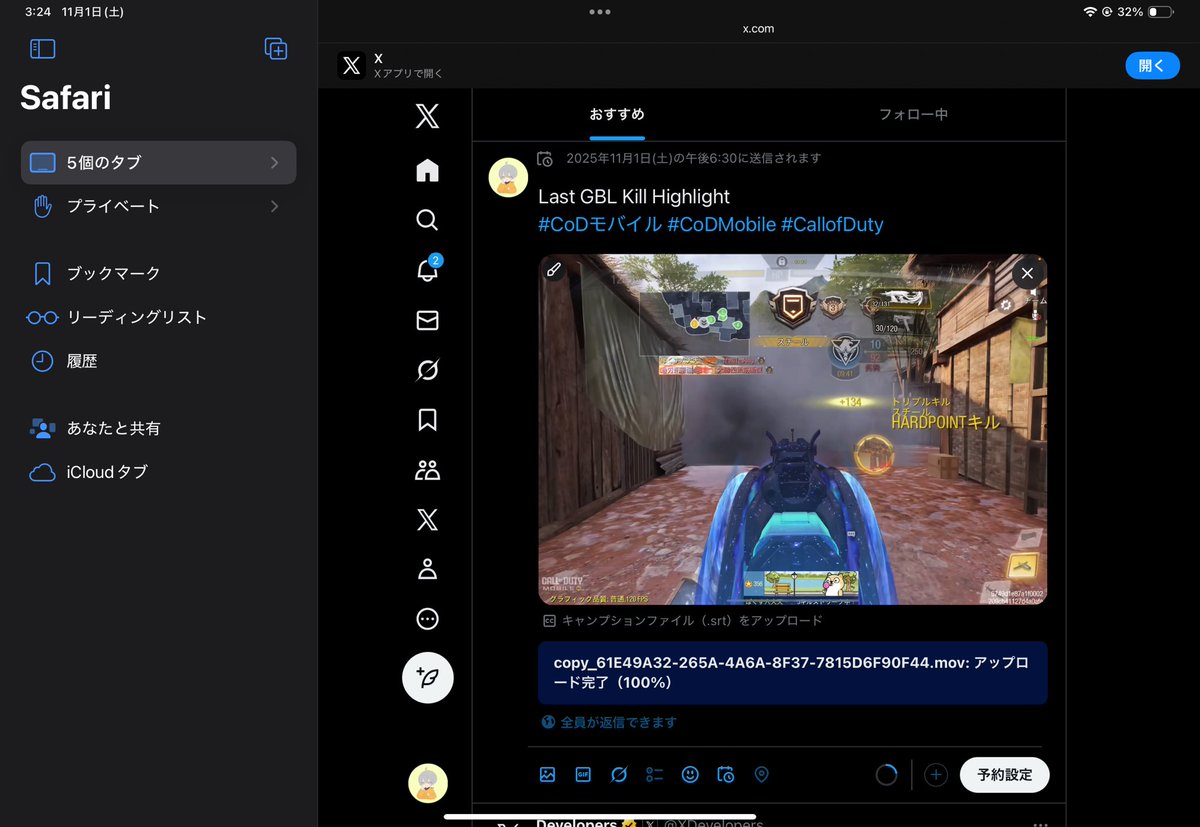Viewport: 1200px width, 827px height.
Task: Go to Home in X navigation
Action: pyautogui.click(x=427, y=170)
